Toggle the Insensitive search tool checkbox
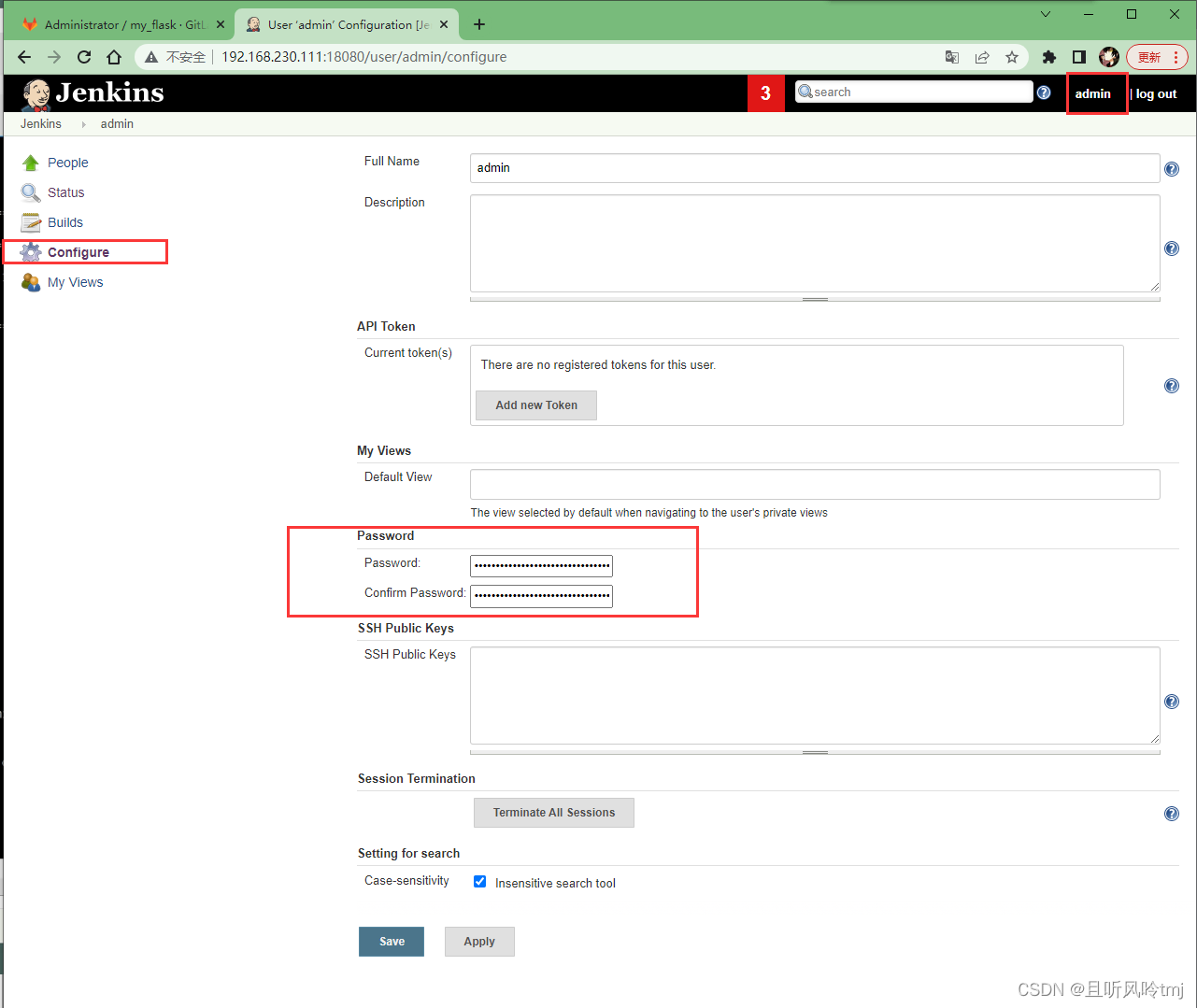This screenshot has height=1008, width=1197. pyautogui.click(x=479, y=881)
